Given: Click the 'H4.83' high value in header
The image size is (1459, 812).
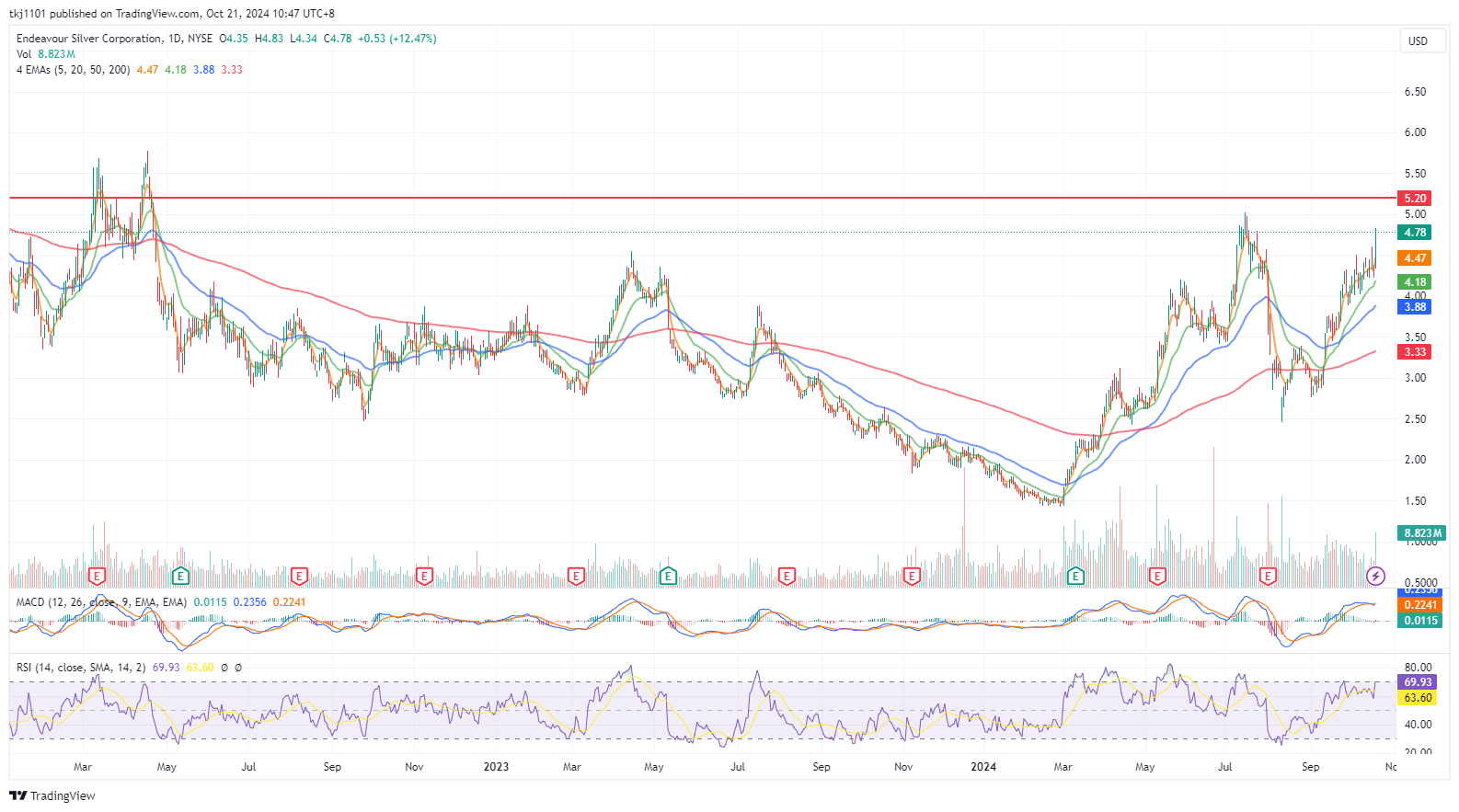Looking at the screenshot, I should tap(269, 39).
